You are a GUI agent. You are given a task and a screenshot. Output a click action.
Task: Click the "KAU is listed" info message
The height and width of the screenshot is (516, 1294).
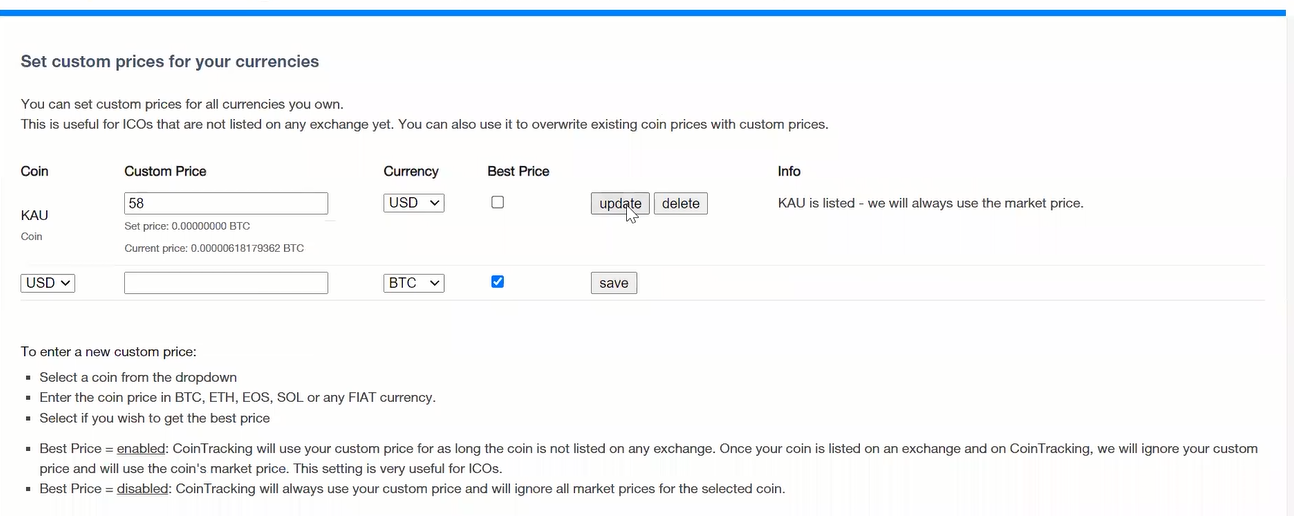(930, 203)
